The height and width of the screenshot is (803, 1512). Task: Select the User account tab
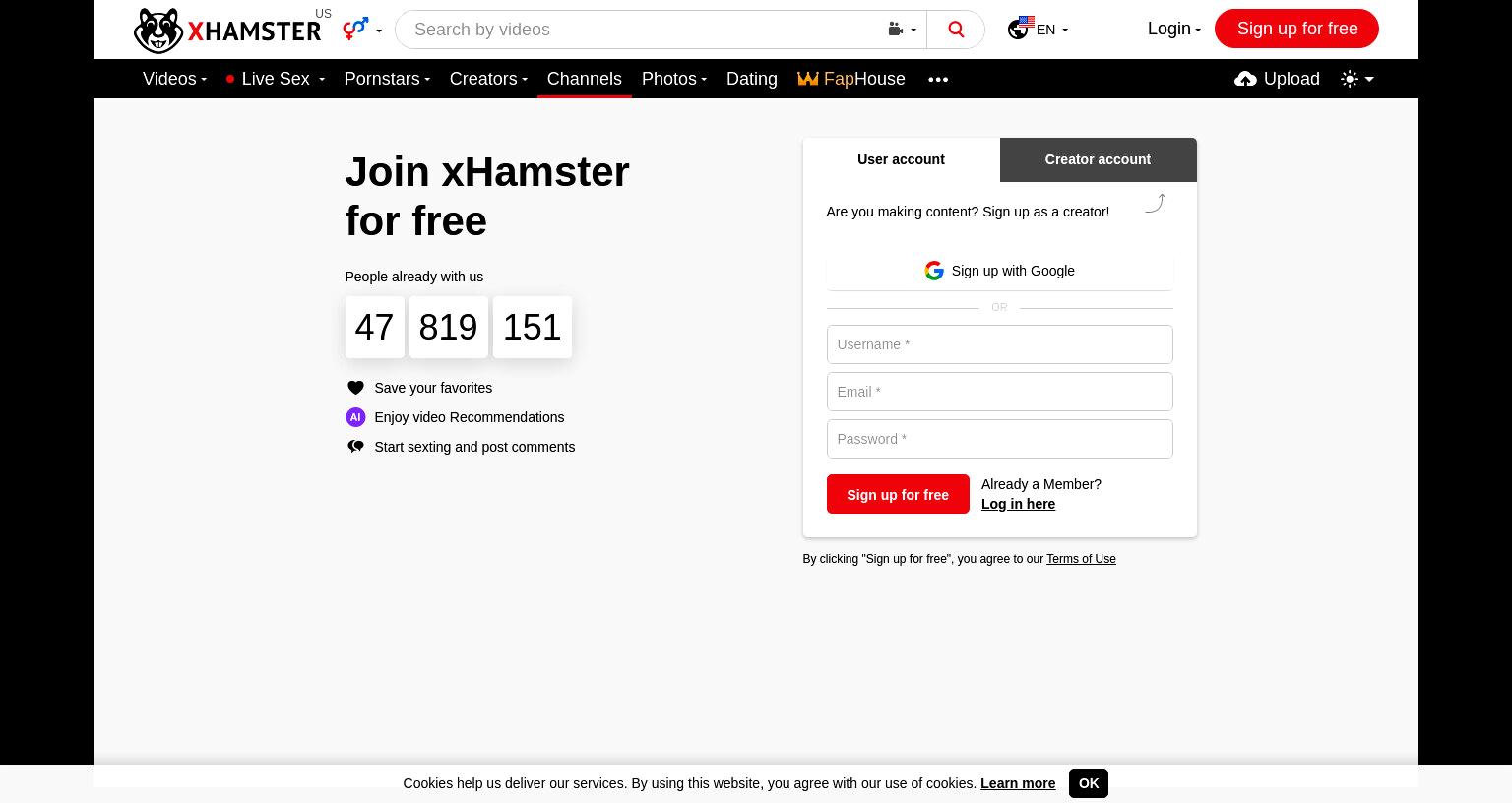(x=901, y=159)
